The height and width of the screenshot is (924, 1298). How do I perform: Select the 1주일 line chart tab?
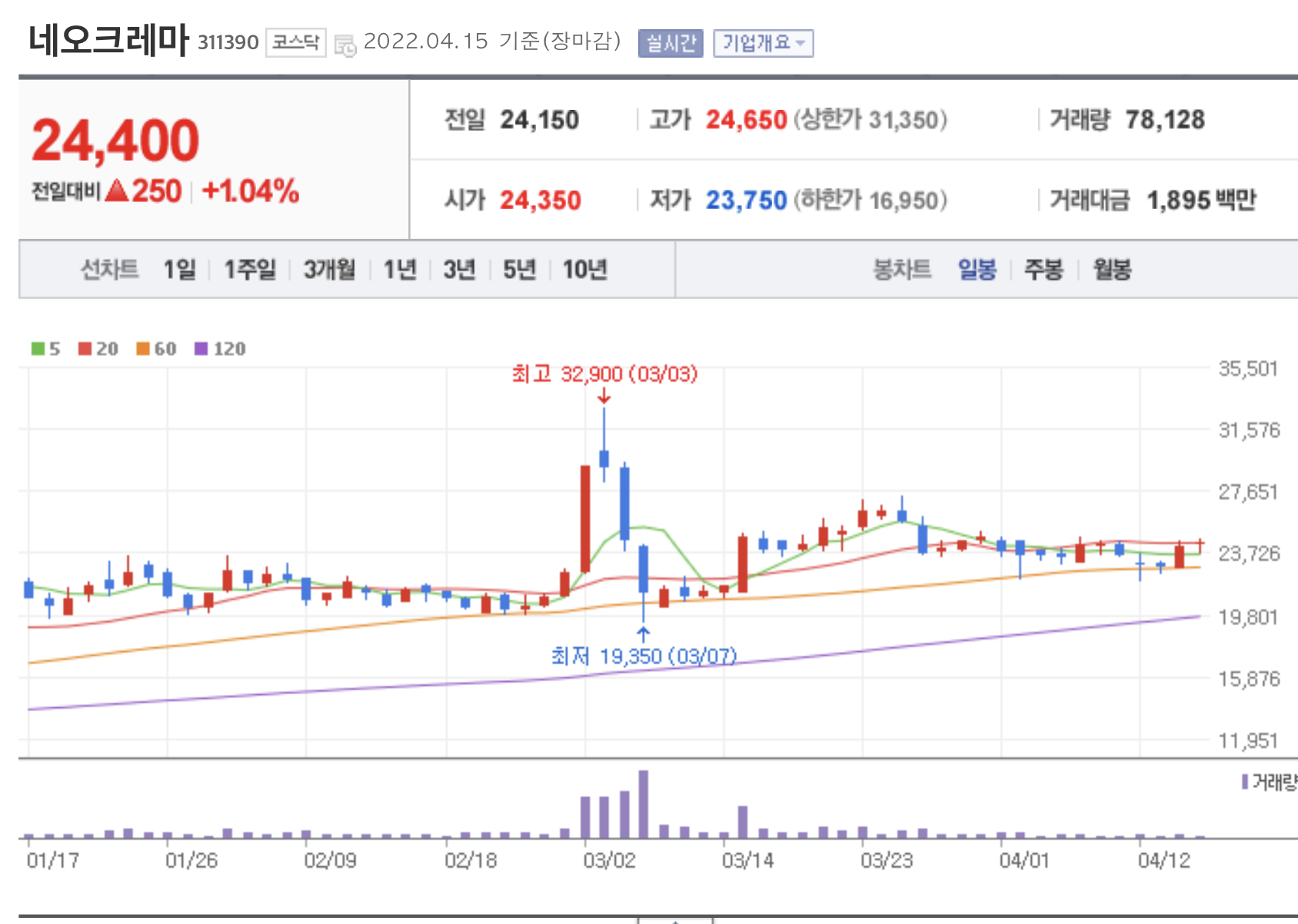250,270
